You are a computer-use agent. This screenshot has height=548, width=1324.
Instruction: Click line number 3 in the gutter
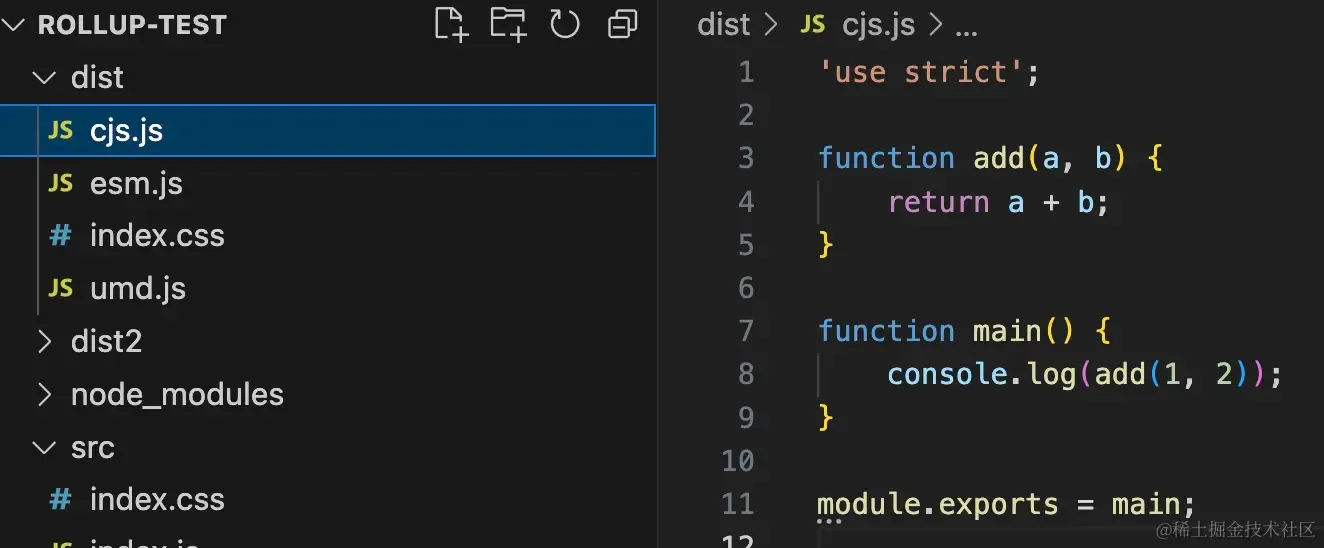[746, 158]
